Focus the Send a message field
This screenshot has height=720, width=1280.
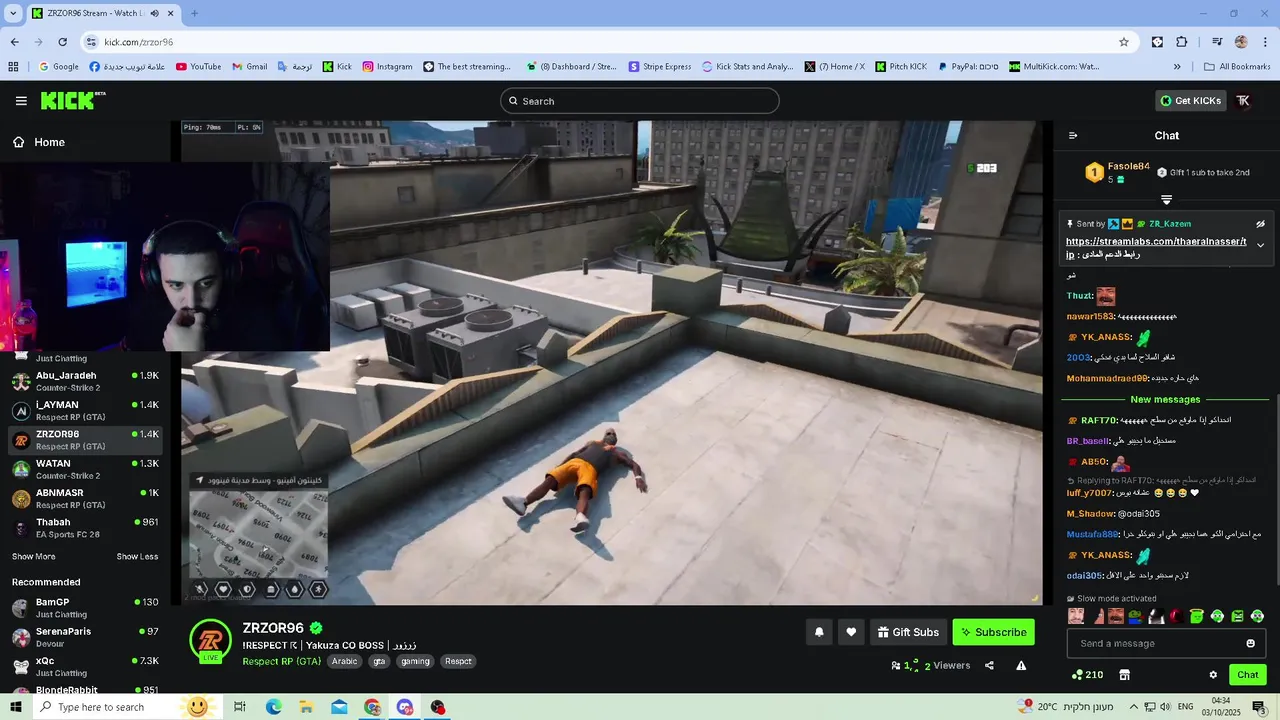pyautogui.click(x=1166, y=644)
